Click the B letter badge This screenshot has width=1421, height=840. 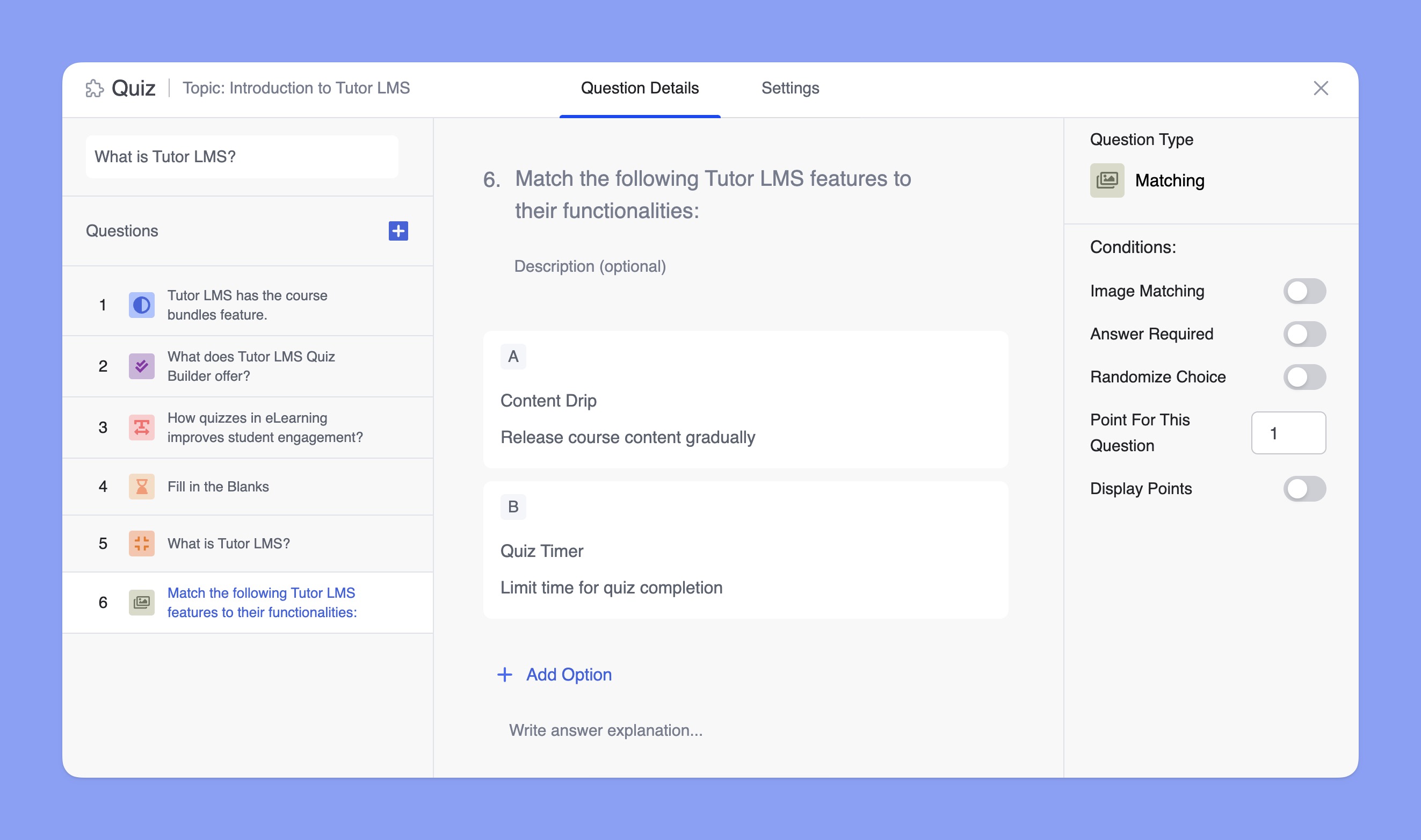point(513,506)
